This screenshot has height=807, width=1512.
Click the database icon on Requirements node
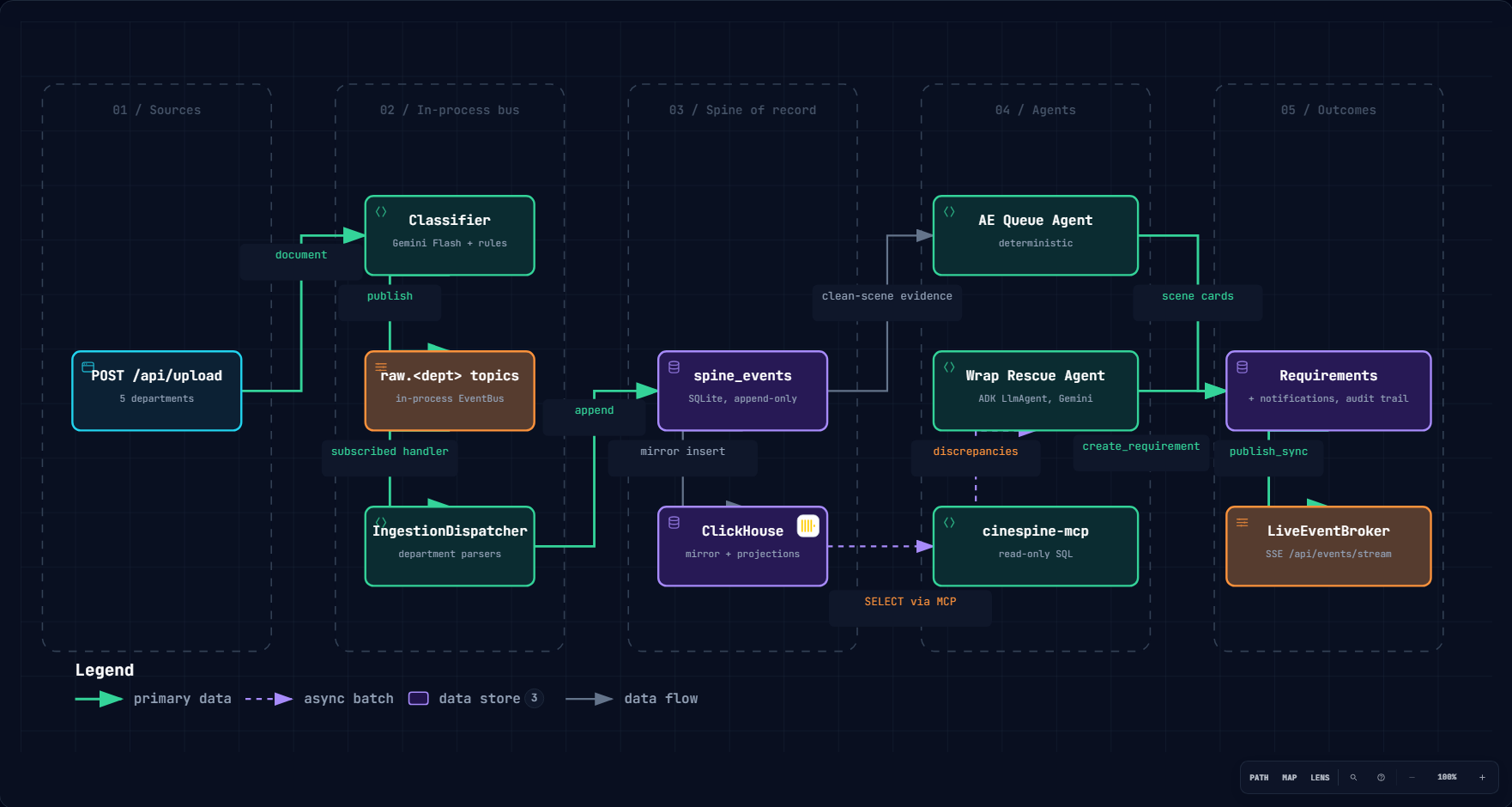point(1242,367)
